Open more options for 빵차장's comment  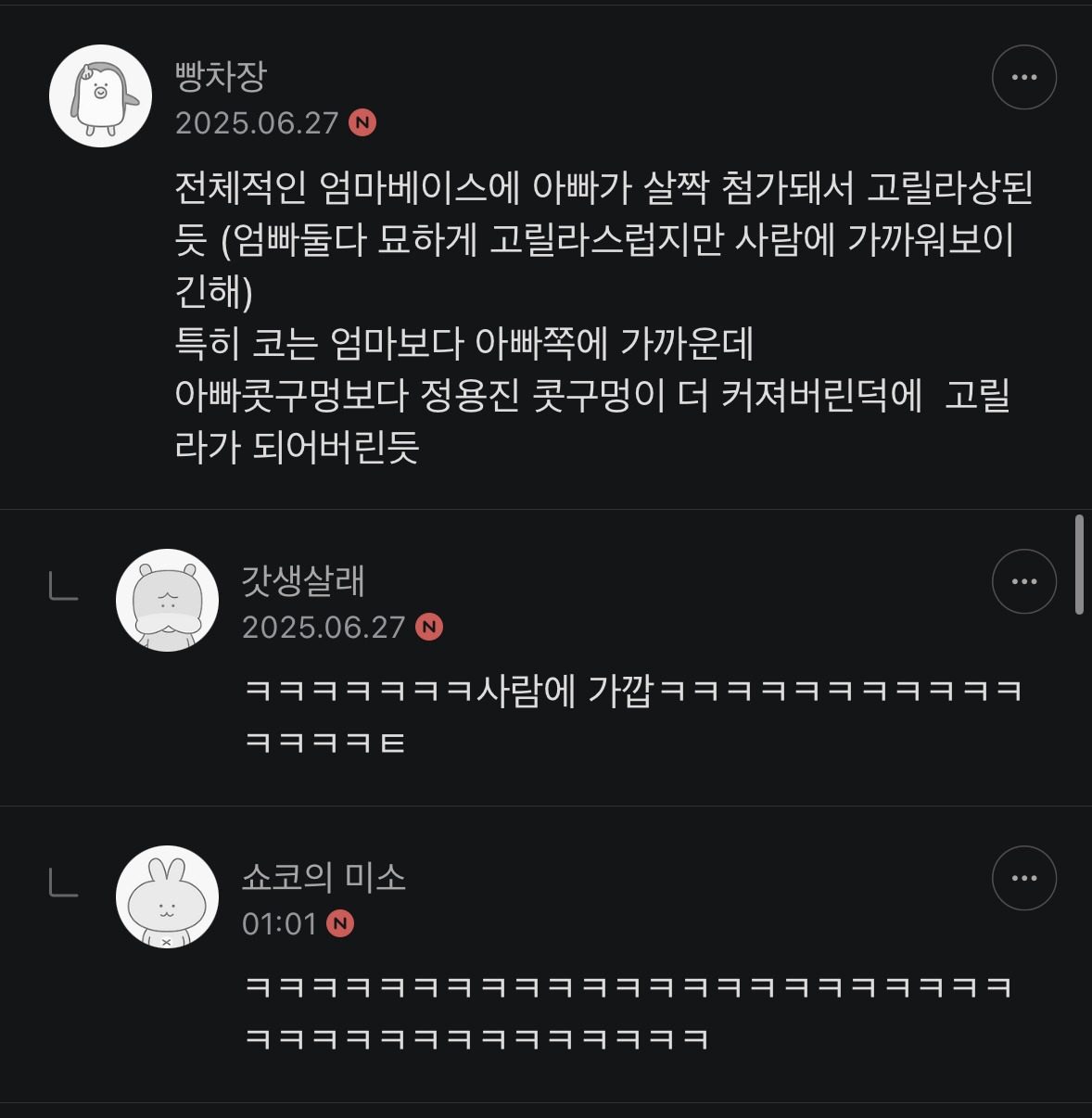(x=1024, y=77)
